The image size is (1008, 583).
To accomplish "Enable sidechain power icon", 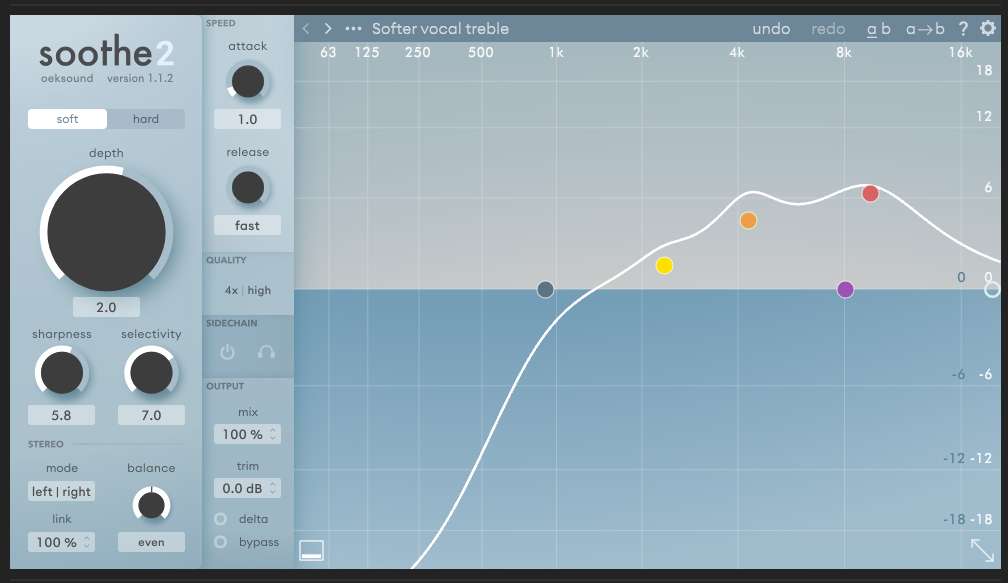I will 227,352.
